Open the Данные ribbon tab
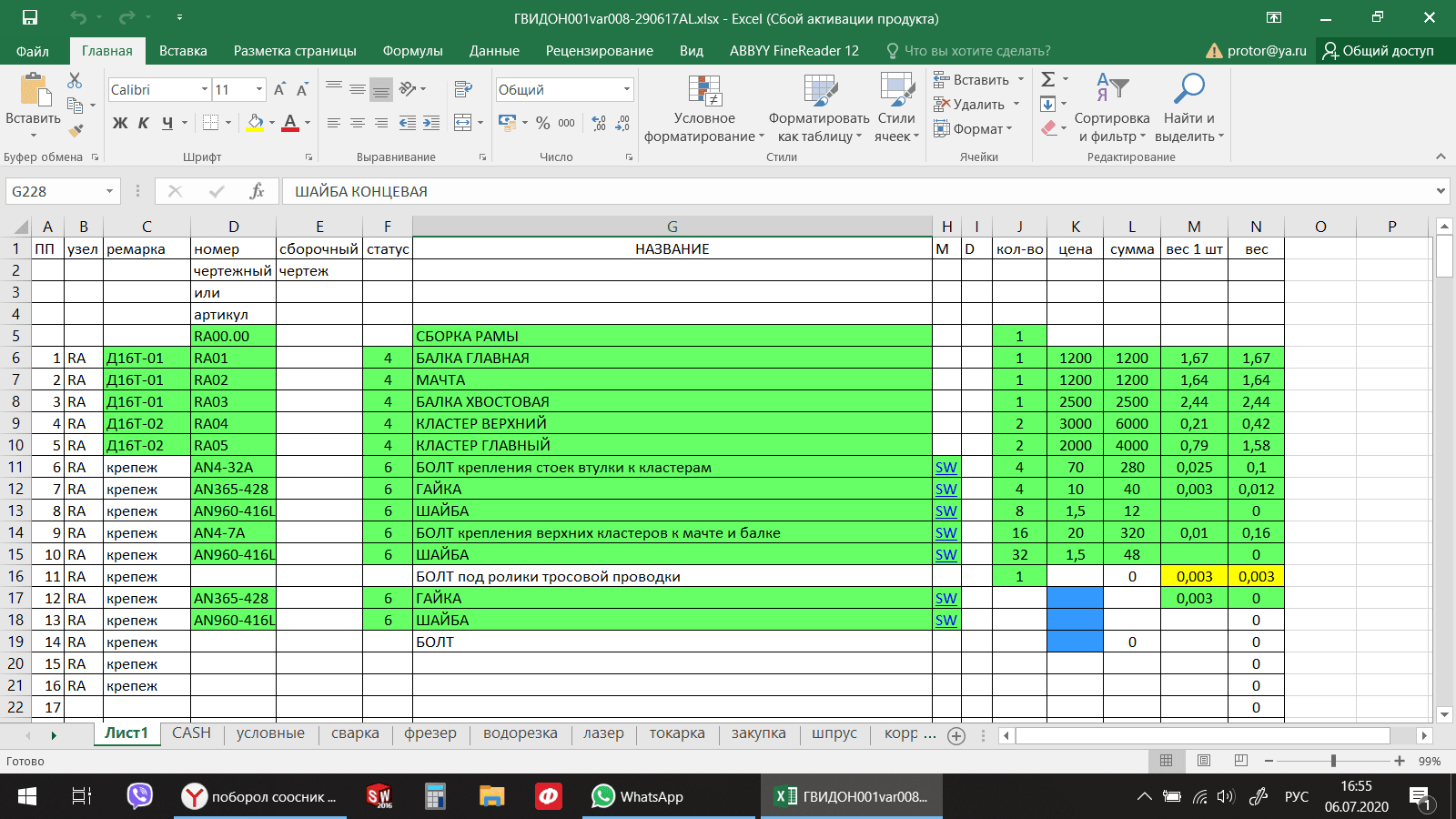1456x819 pixels. click(494, 51)
